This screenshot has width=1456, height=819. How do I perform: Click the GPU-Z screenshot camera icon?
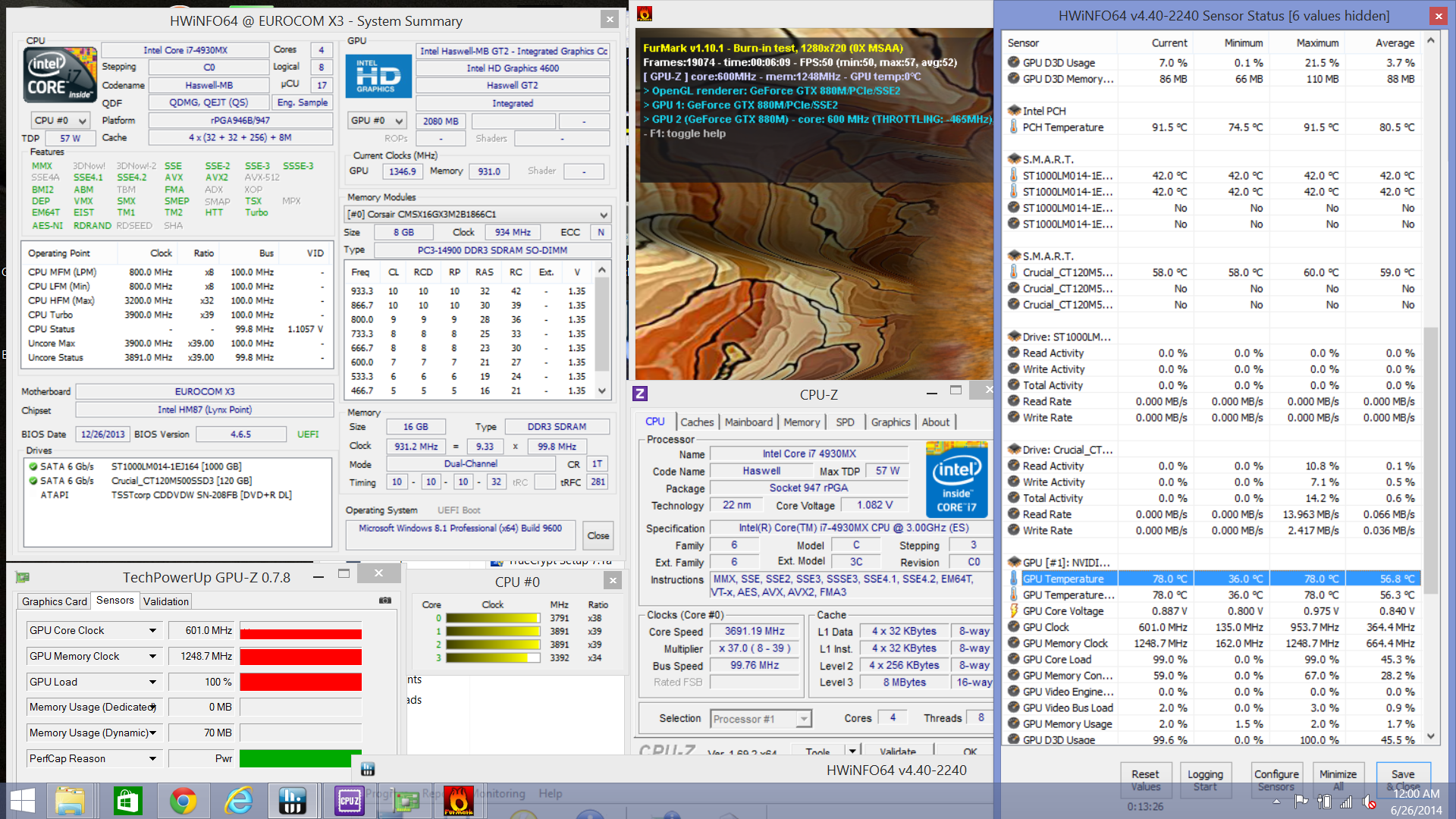click(x=385, y=601)
